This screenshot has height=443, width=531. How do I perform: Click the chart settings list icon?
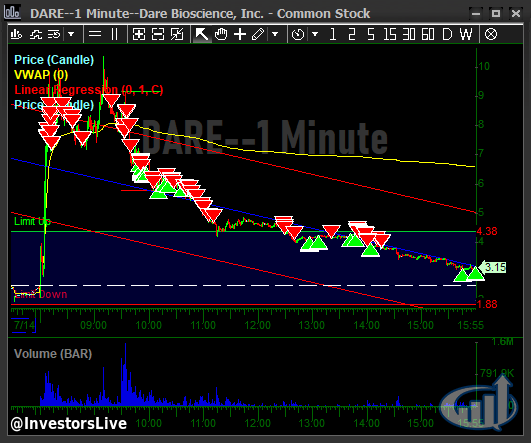(x=54, y=34)
